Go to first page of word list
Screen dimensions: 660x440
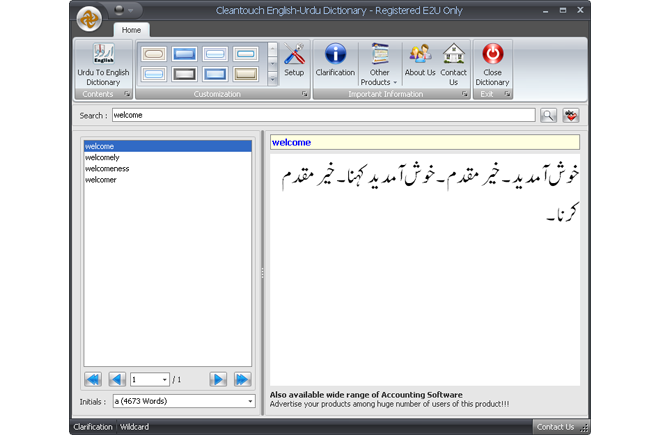coord(93,379)
